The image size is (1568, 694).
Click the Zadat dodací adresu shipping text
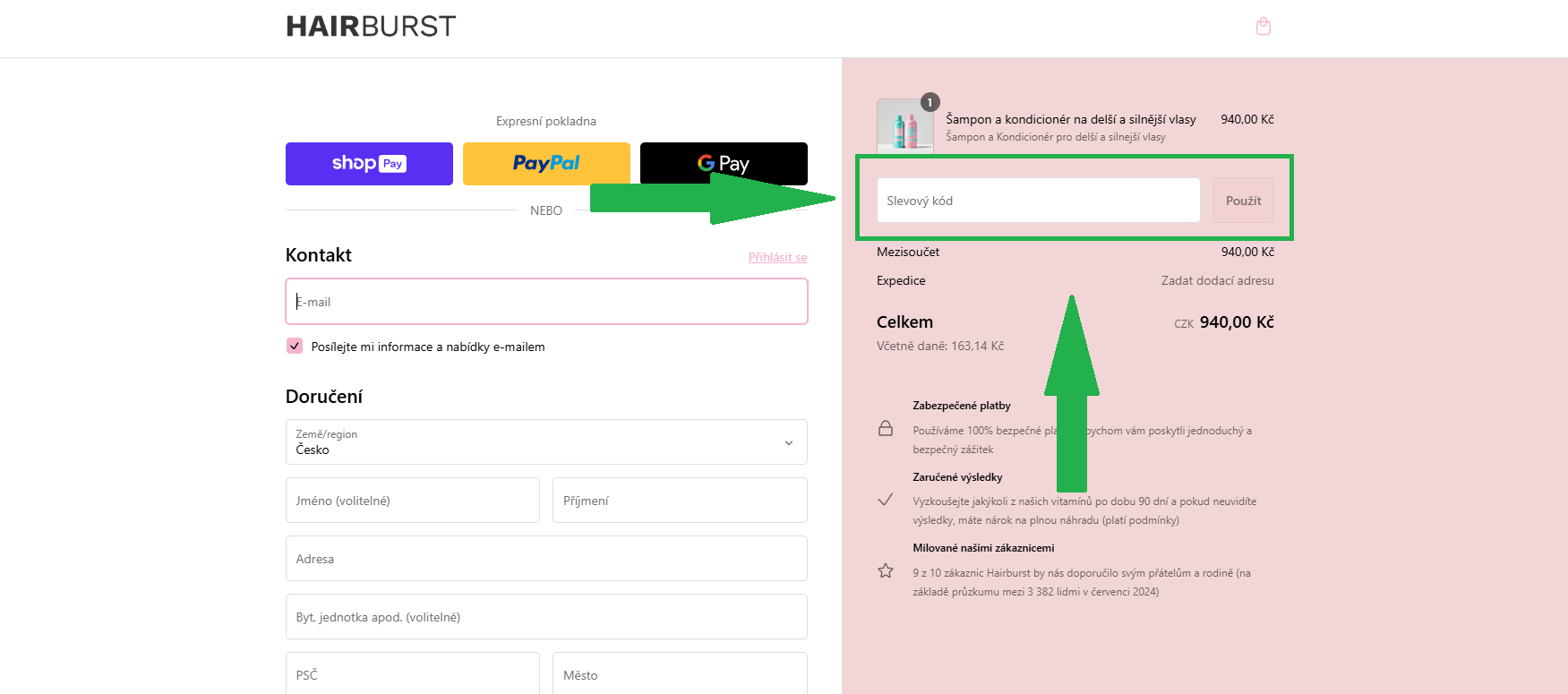tap(1218, 280)
